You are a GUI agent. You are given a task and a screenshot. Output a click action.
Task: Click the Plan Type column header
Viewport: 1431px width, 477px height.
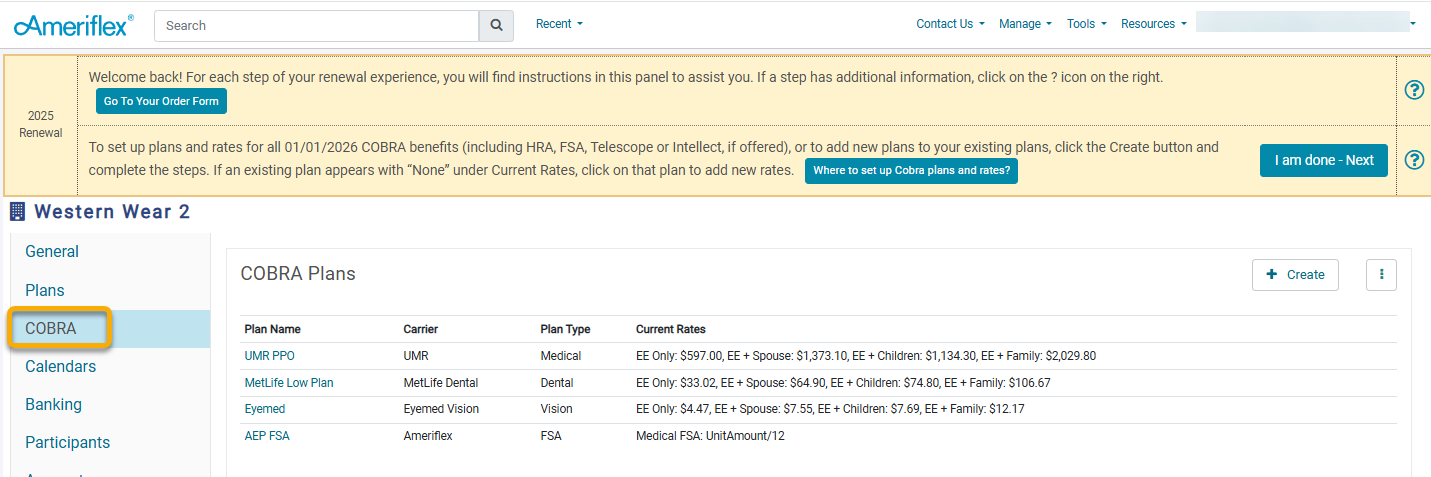pyautogui.click(x=565, y=329)
